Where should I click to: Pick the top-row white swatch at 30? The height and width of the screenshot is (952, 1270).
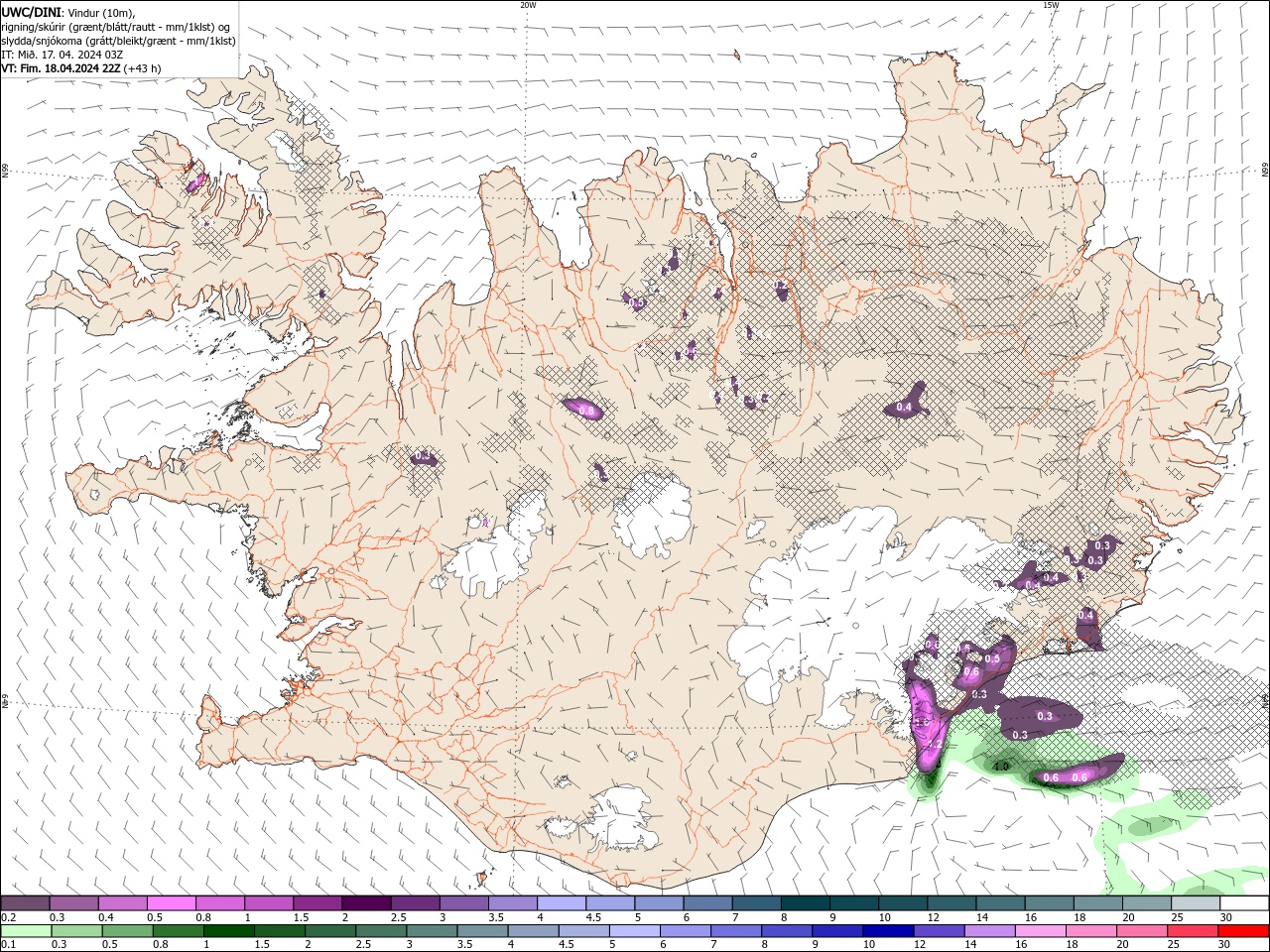point(1244,903)
